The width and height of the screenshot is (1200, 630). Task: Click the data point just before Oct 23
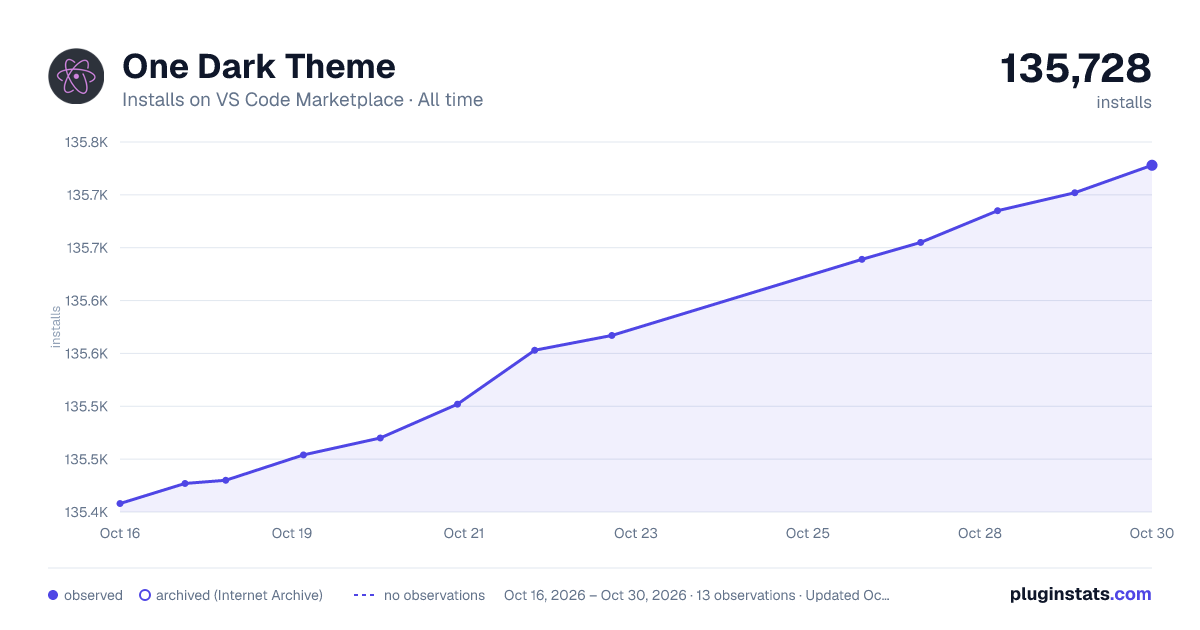(612, 335)
